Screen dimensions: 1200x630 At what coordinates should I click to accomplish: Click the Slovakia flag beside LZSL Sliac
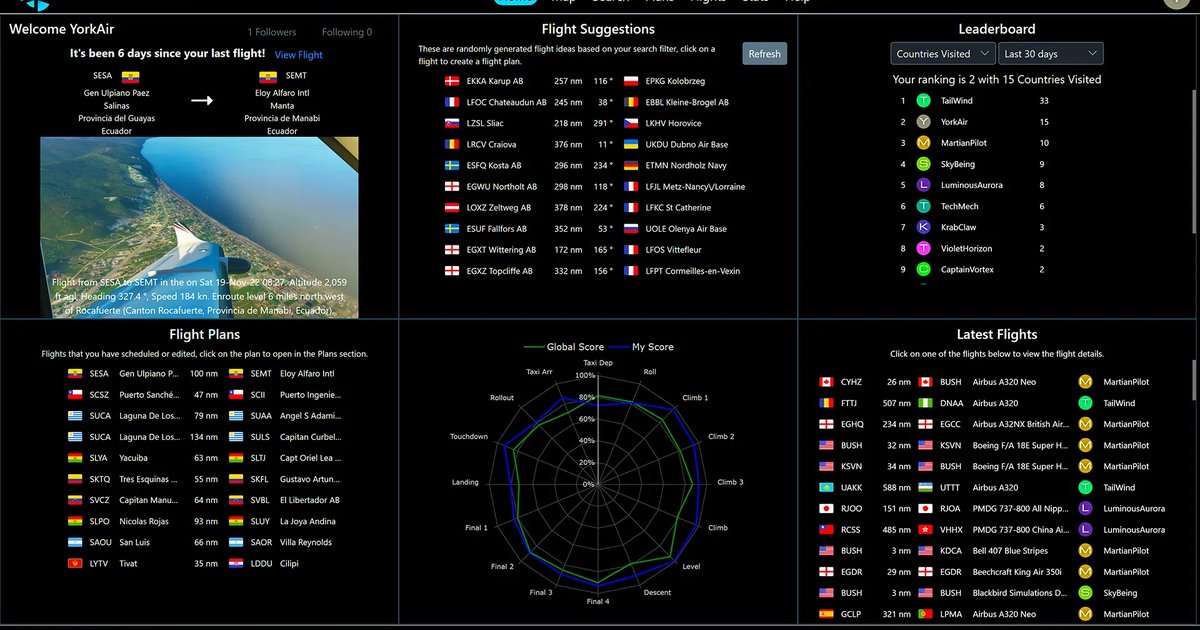[451, 123]
